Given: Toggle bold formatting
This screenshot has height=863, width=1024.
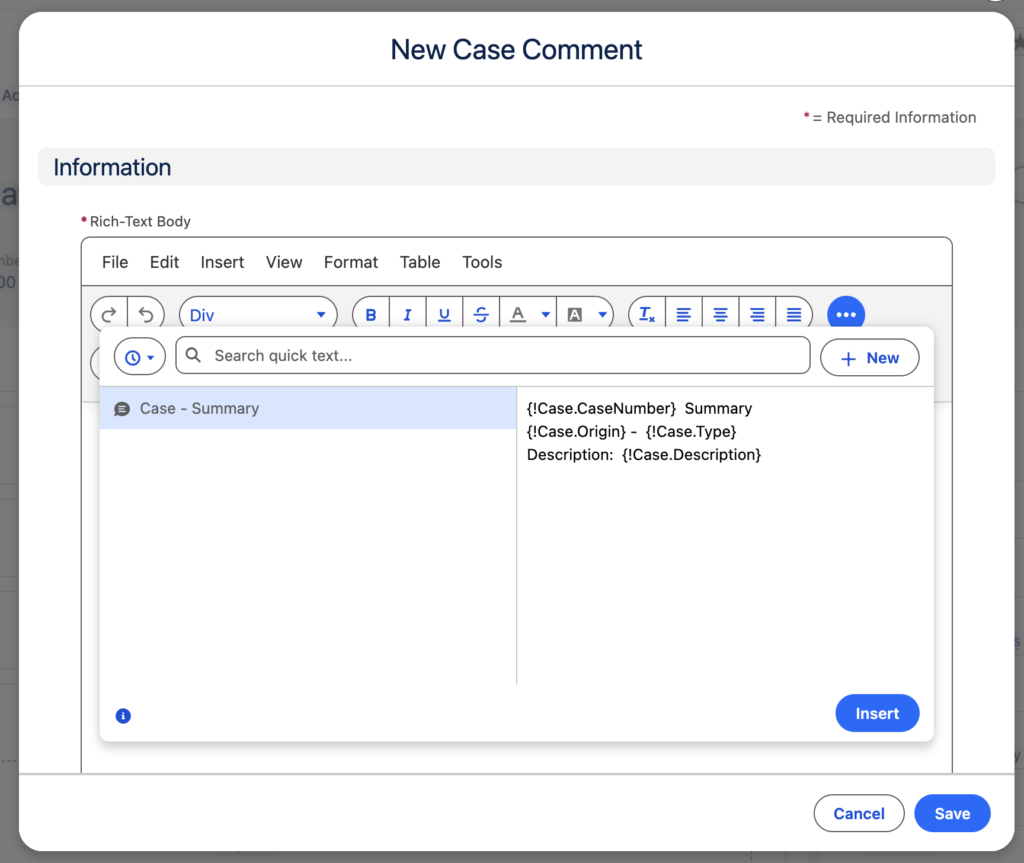Looking at the screenshot, I should [x=370, y=313].
